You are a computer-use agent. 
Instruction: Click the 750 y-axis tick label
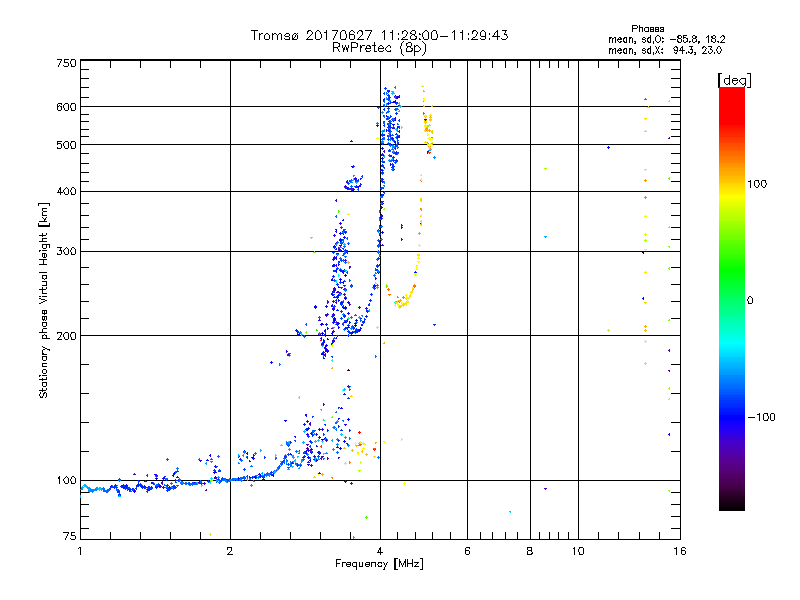pyautogui.click(x=66, y=63)
